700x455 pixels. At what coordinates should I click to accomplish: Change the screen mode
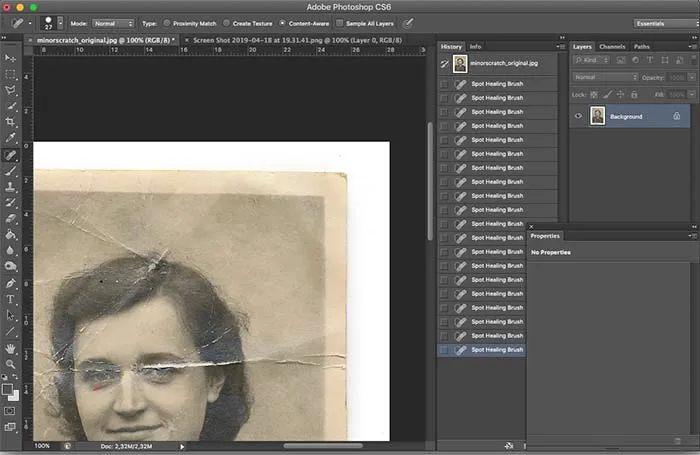10,427
